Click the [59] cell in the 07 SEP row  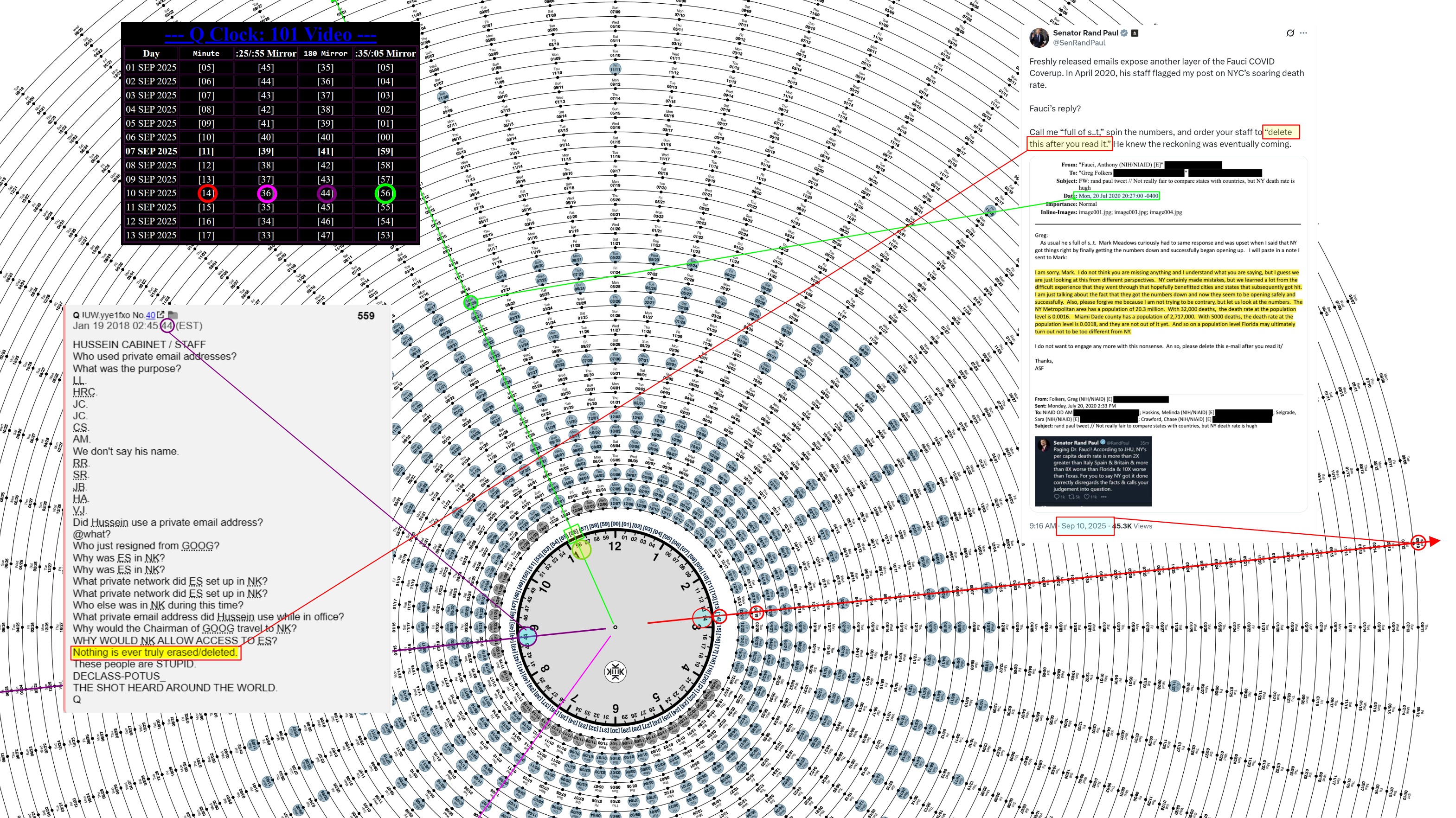[x=385, y=151]
